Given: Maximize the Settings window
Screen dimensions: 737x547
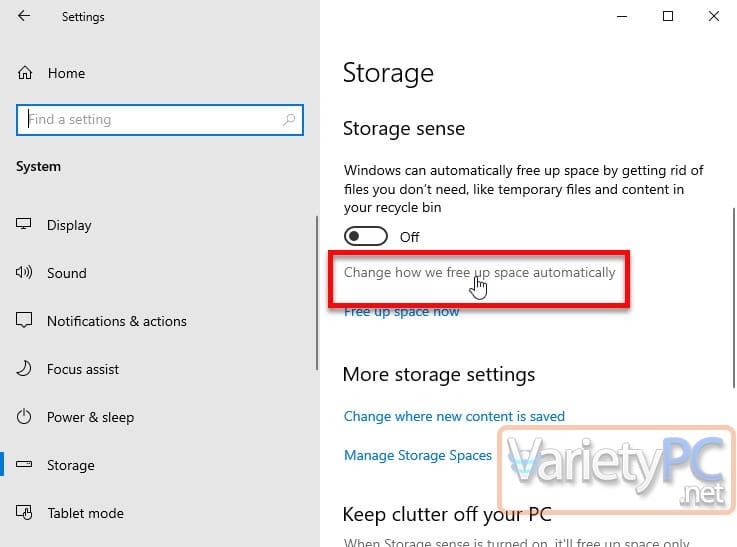Looking at the screenshot, I should pyautogui.click(x=667, y=16).
